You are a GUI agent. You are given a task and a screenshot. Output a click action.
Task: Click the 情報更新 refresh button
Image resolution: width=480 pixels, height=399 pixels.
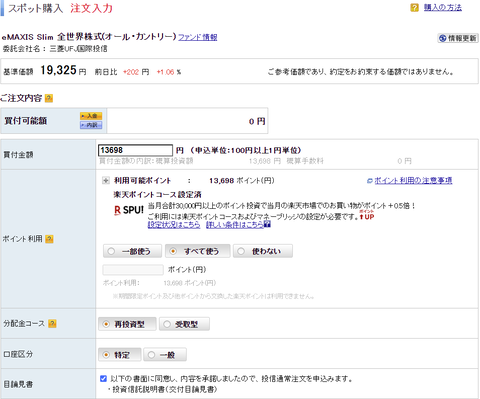point(458,38)
